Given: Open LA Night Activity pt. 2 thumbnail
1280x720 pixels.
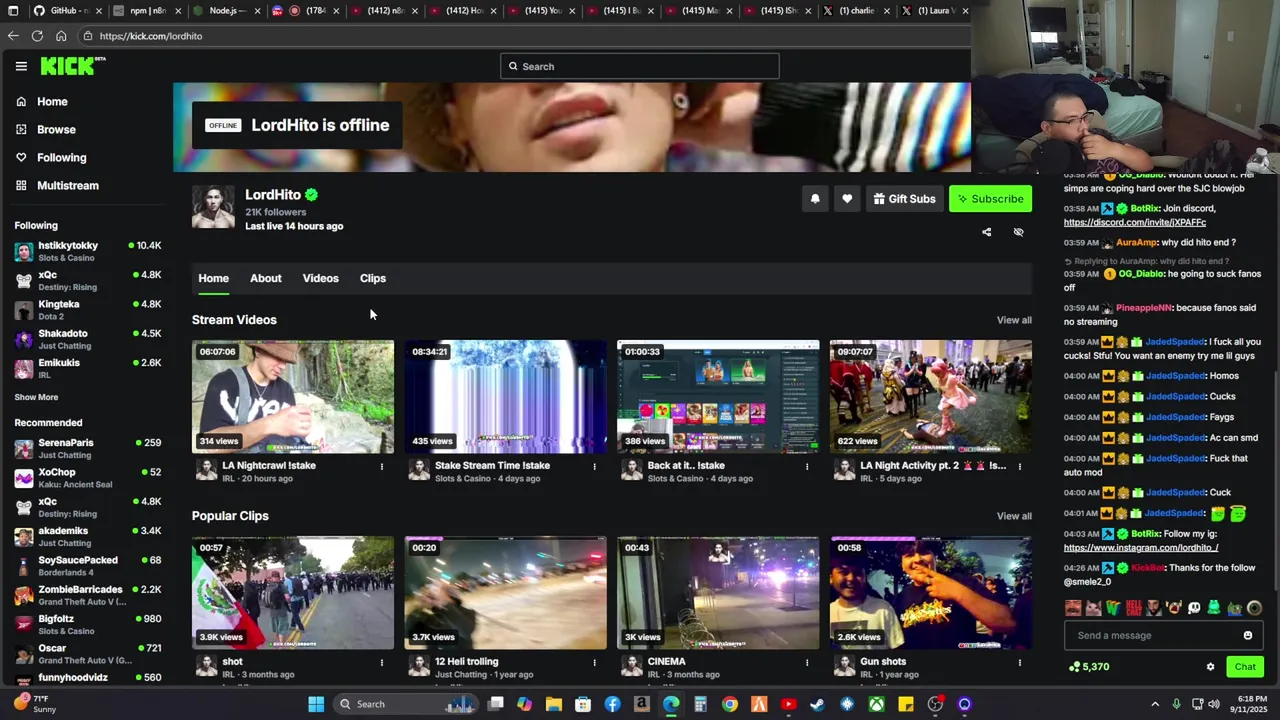Looking at the screenshot, I should pos(931,397).
